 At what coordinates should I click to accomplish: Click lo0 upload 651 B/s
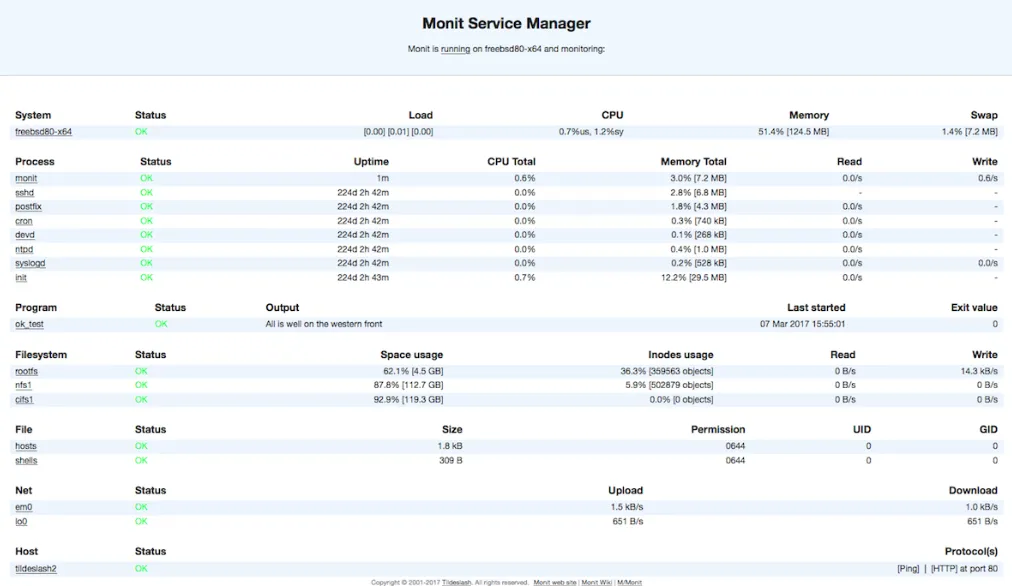click(x=627, y=521)
